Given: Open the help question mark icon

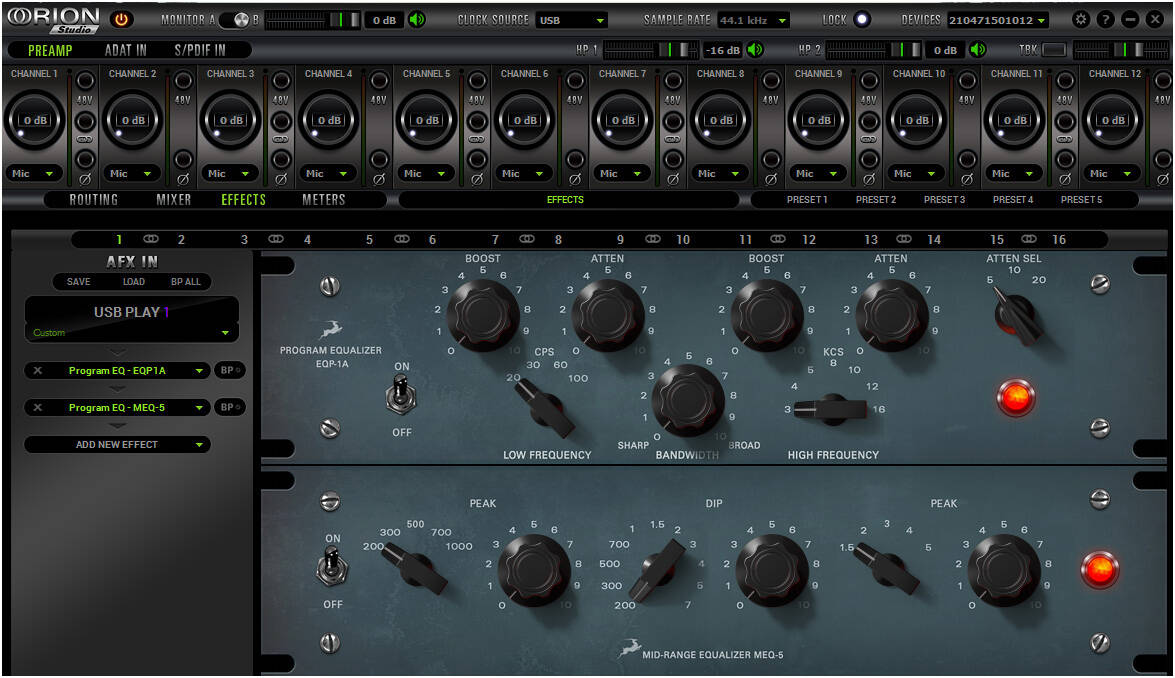Looking at the screenshot, I should tap(1105, 19).
